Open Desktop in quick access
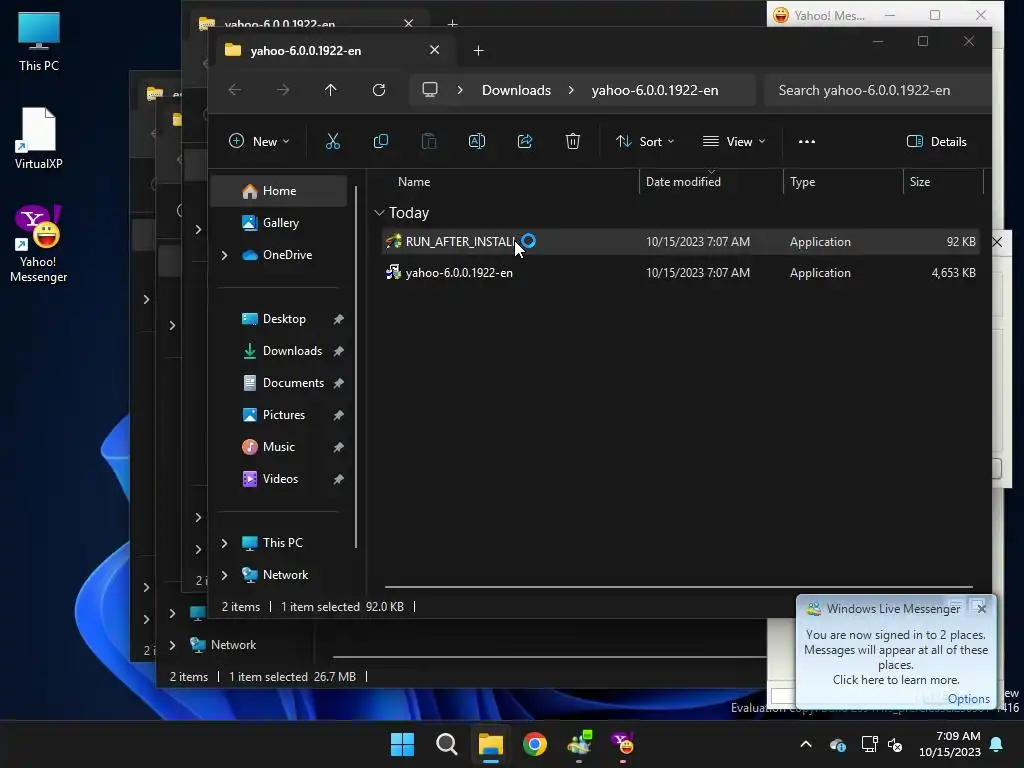Viewport: 1024px width, 768px height. click(283, 319)
